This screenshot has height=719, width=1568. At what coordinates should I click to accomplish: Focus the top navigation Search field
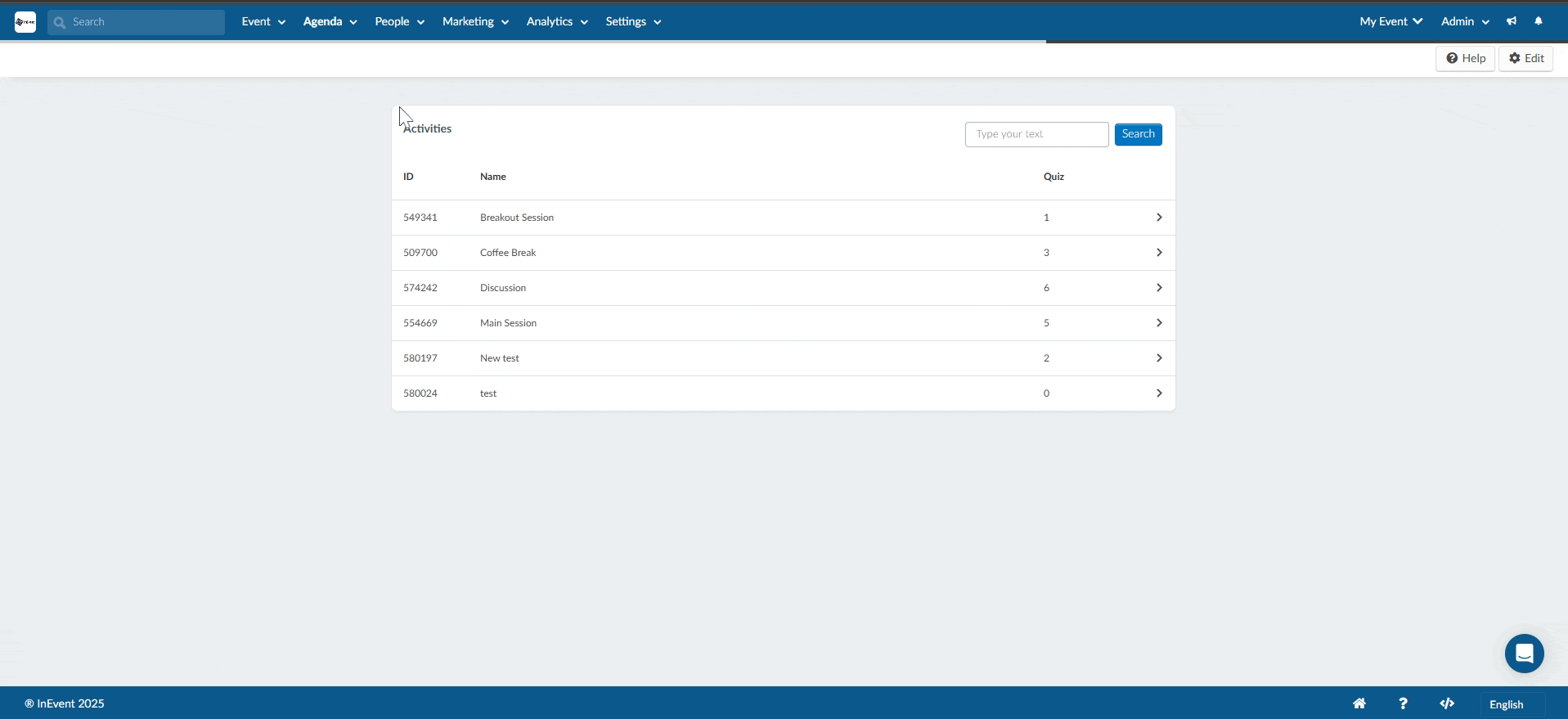click(136, 22)
